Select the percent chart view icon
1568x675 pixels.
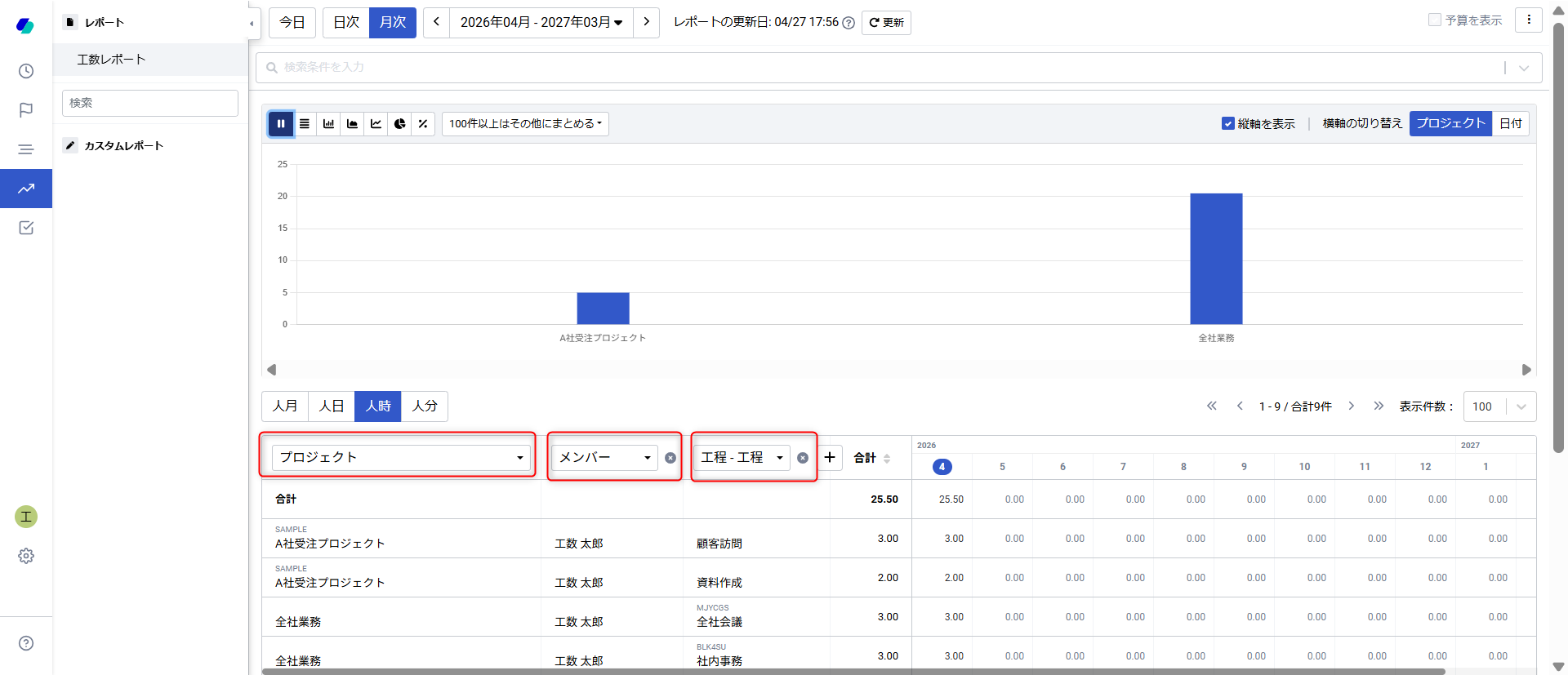point(423,124)
